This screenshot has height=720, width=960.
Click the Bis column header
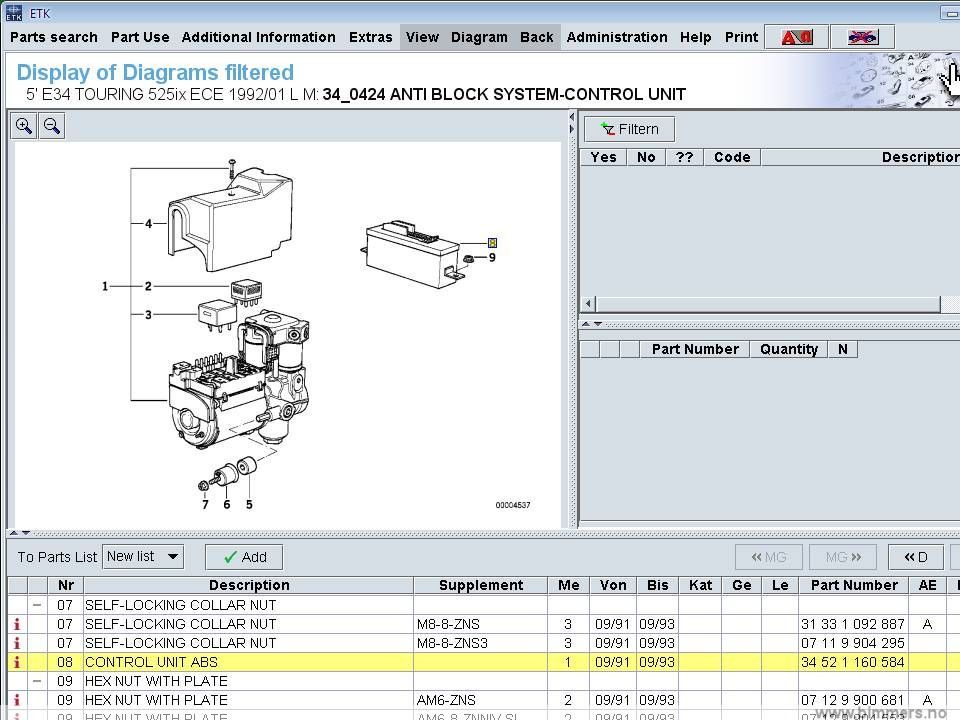point(658,585)
